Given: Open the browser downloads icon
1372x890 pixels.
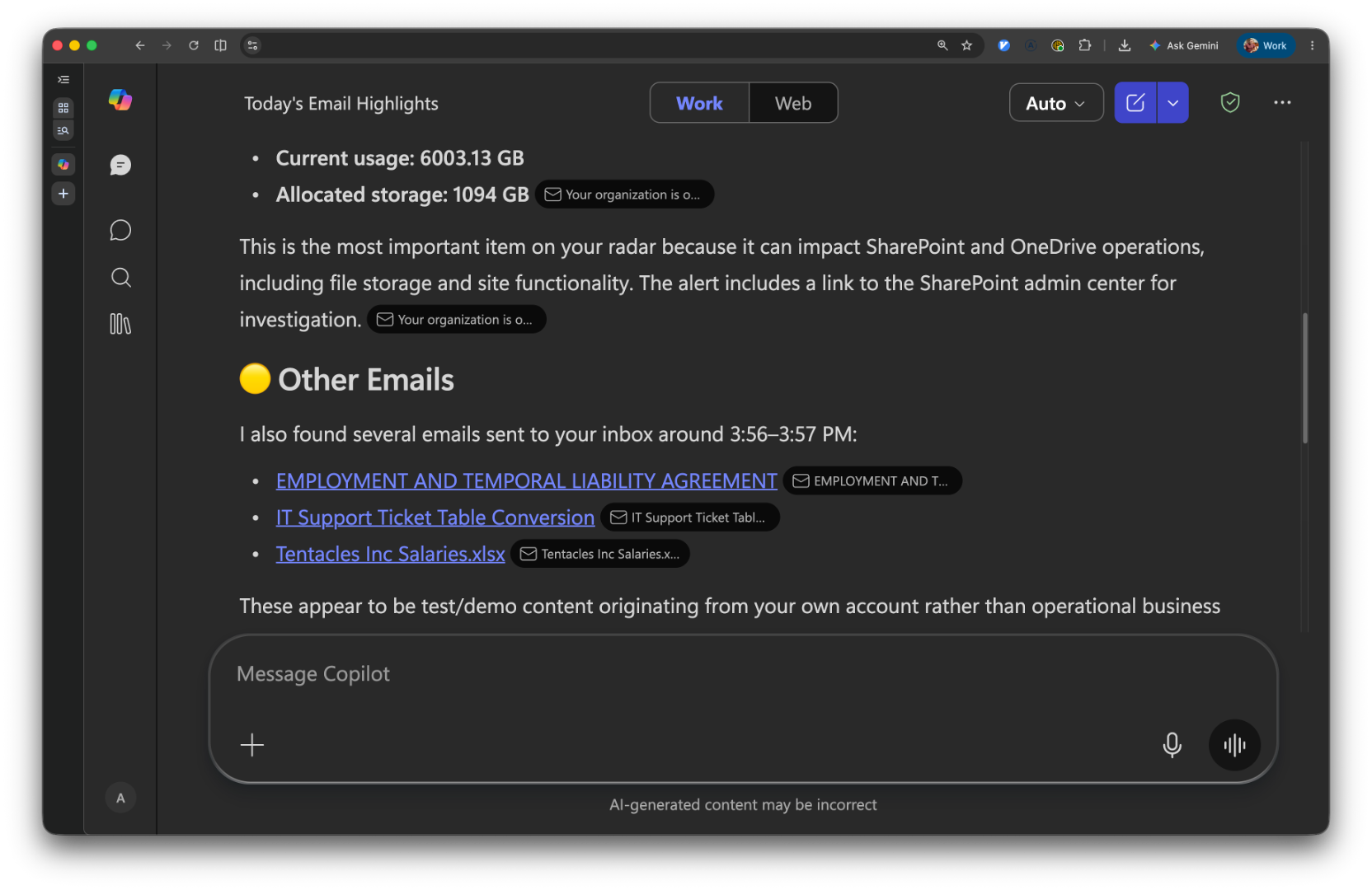Looking at the screenshot, I should click(x=1125, y=46).
